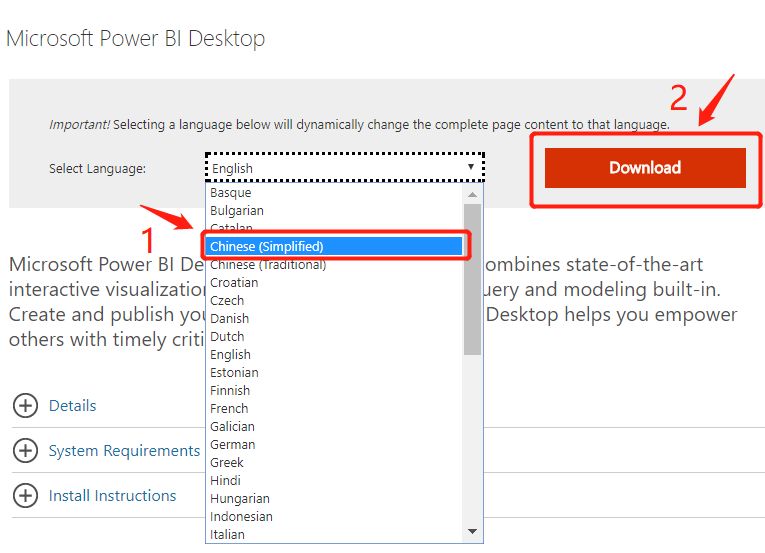Click the red Download button
This screenshot has height=553, width=765.
[x=645, y=168]
